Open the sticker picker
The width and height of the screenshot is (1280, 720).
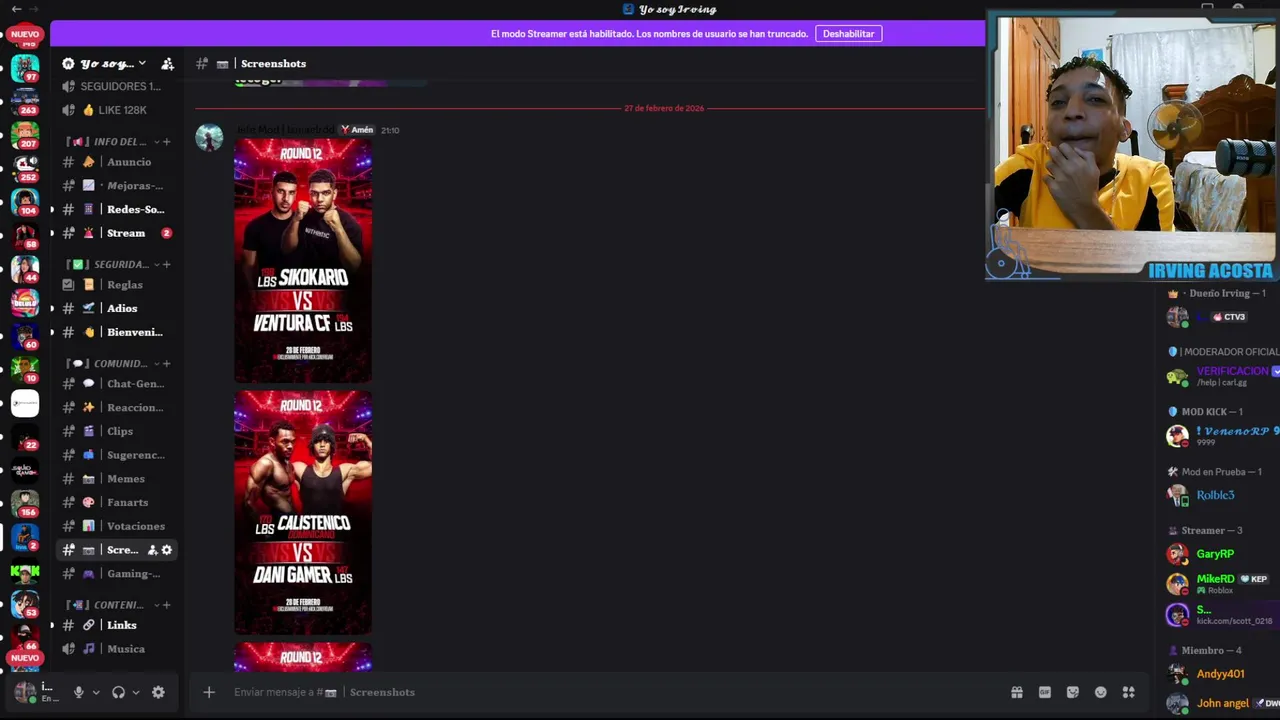[1073, 692]
